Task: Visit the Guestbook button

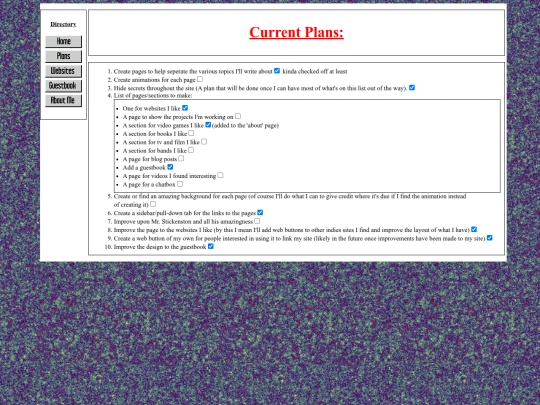Action: pos(63,86)
